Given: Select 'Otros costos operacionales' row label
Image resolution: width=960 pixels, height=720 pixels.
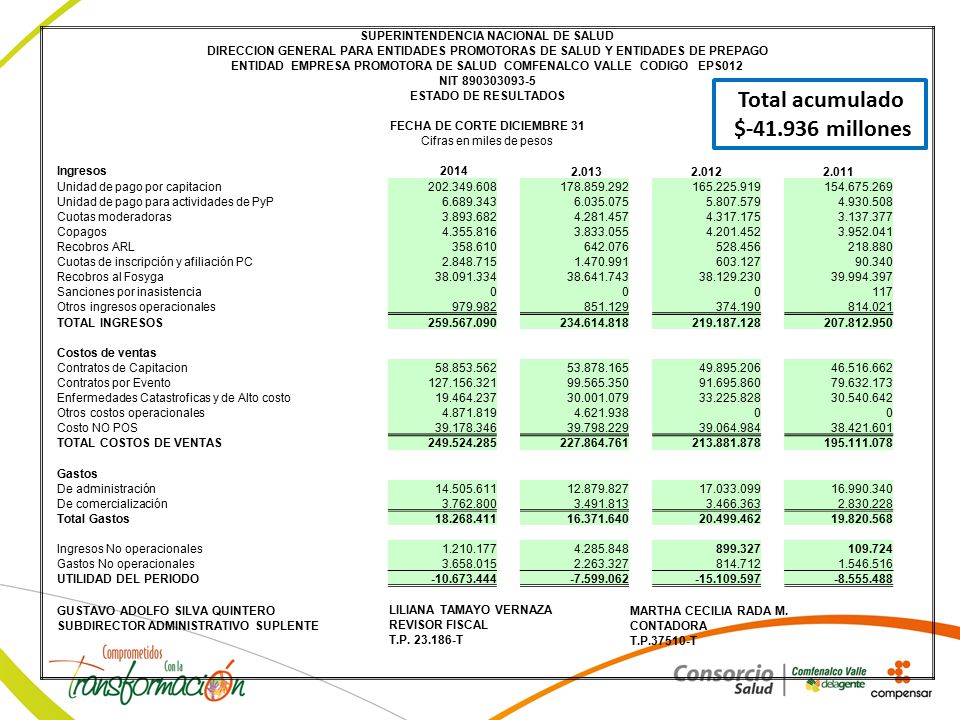Looking at the screenshot, I should pos(130,413).
